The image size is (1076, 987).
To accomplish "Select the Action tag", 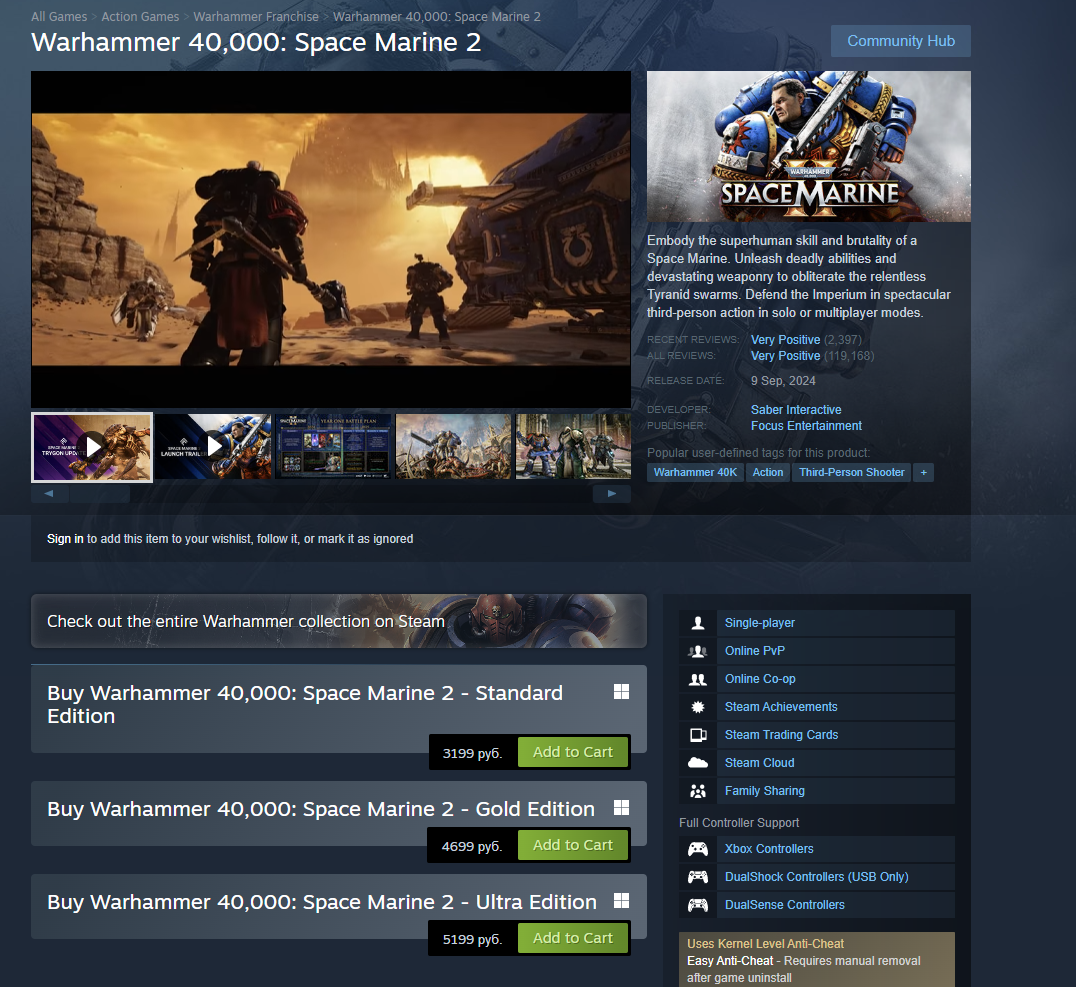I will point(767,472).
